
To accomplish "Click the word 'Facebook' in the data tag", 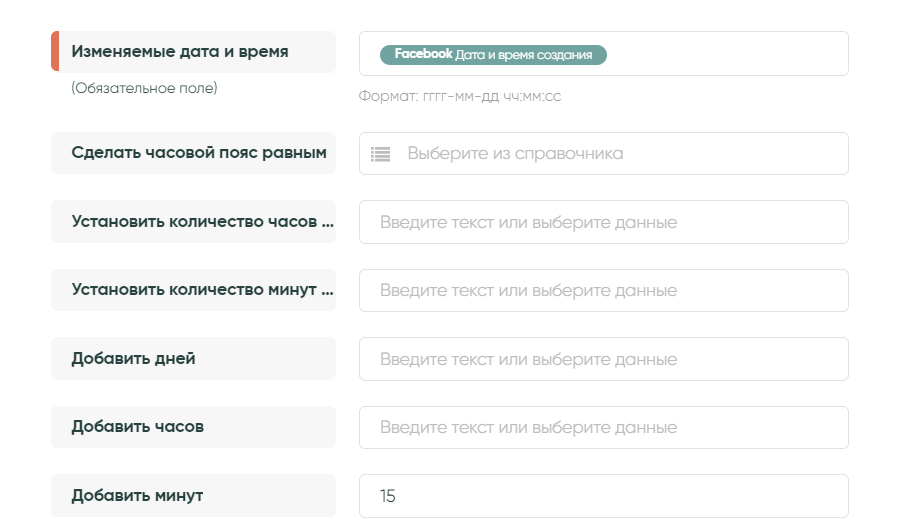I will [x=423, y=54].
